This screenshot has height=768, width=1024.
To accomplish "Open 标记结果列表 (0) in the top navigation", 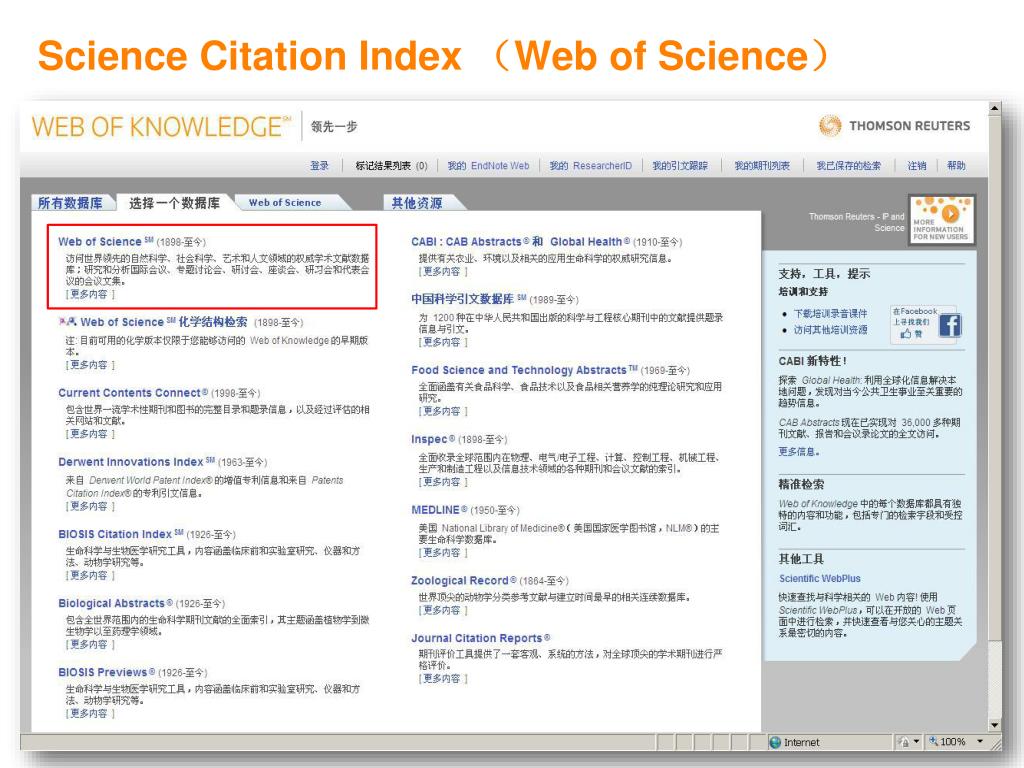I will (x=391, y=166).
